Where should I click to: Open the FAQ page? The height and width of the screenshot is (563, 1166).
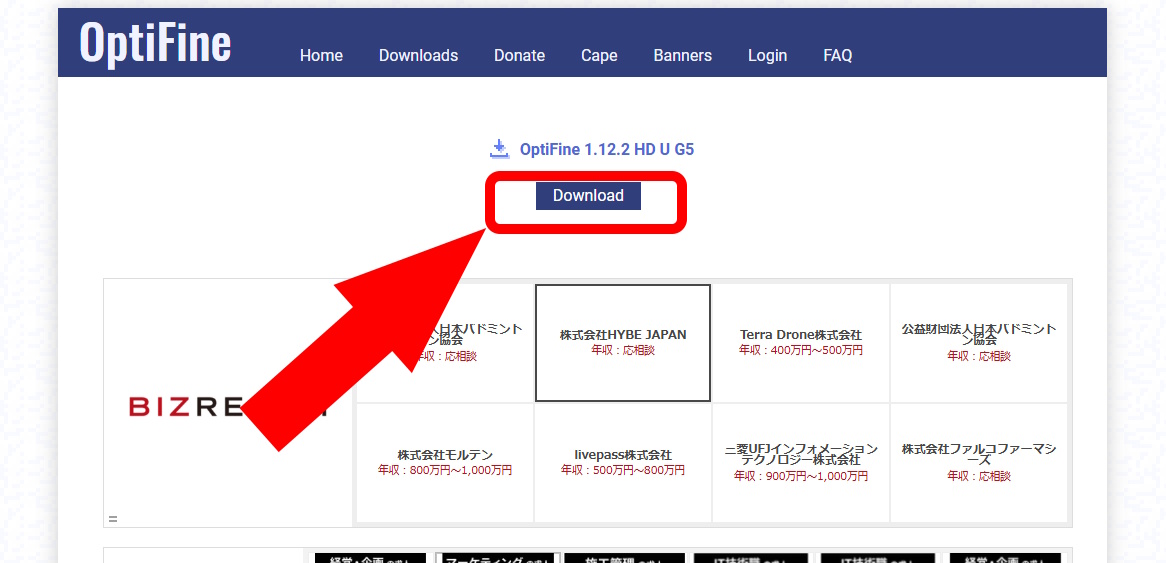tap(837, 56)
